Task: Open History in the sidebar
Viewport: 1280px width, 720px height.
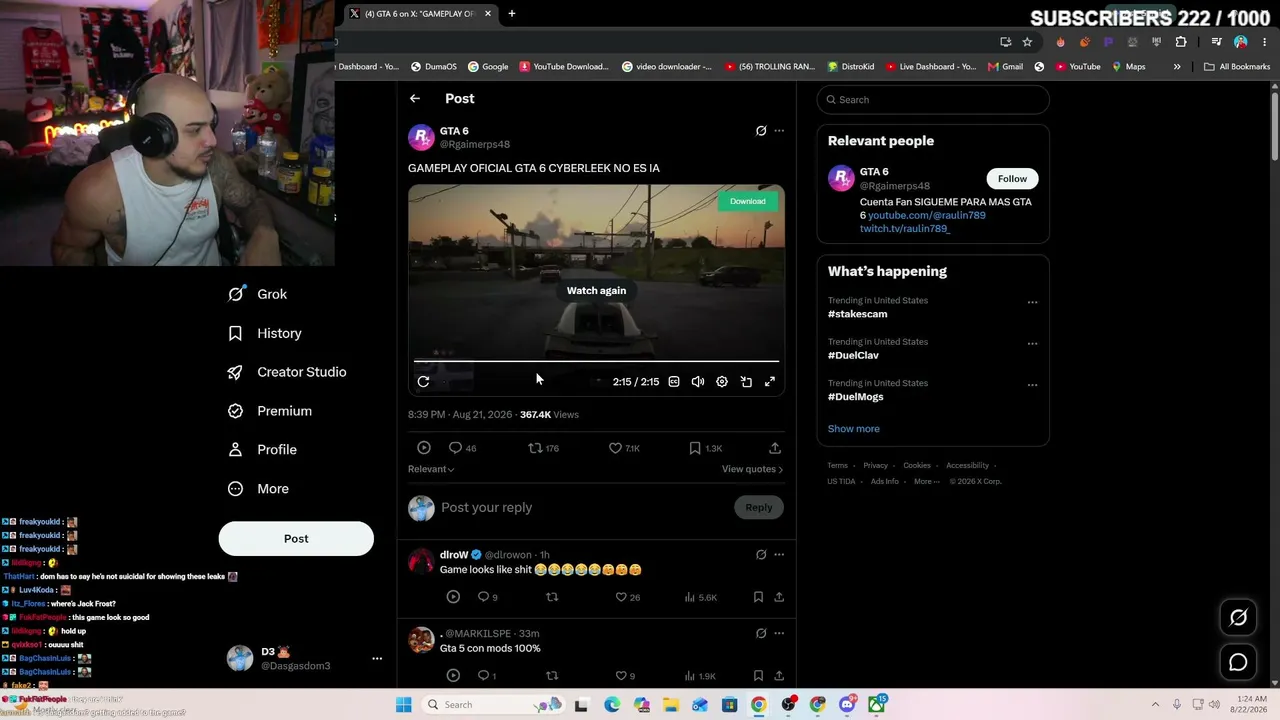Action: 265,333
